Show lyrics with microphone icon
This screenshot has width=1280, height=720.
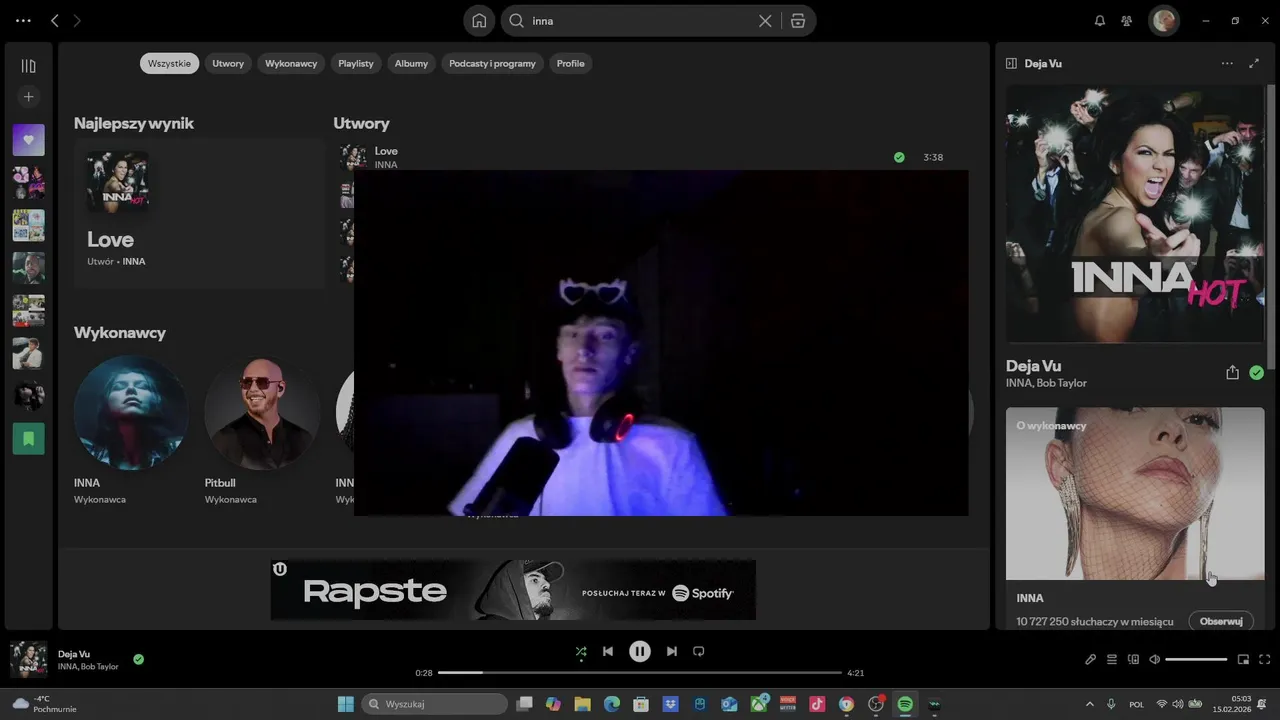(x=1091, y=659)
